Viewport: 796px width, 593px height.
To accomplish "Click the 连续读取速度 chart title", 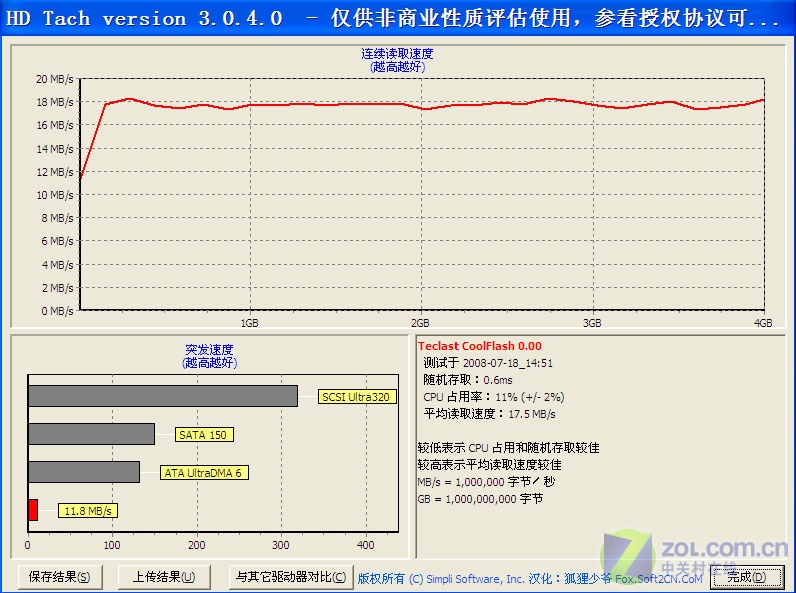I will coord(397,54).
